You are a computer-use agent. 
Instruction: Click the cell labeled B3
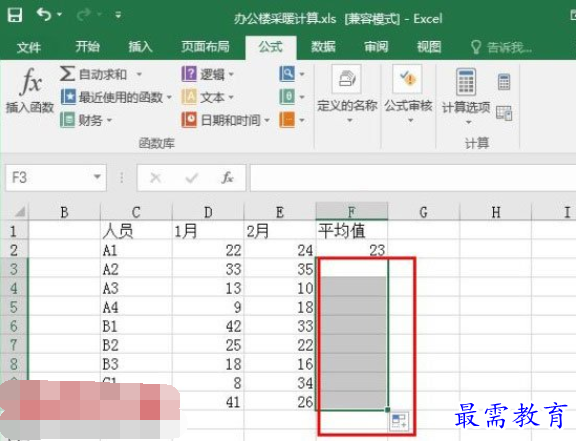tap(136, 364)
